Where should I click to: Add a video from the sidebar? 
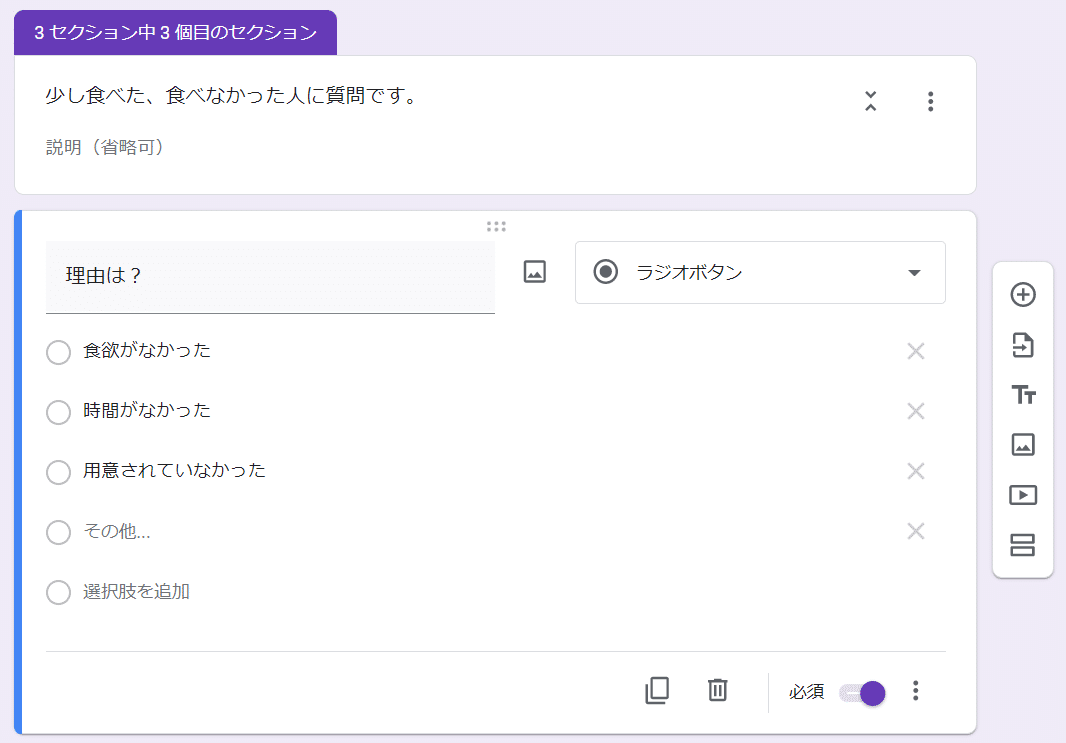tap(1022, 495)
